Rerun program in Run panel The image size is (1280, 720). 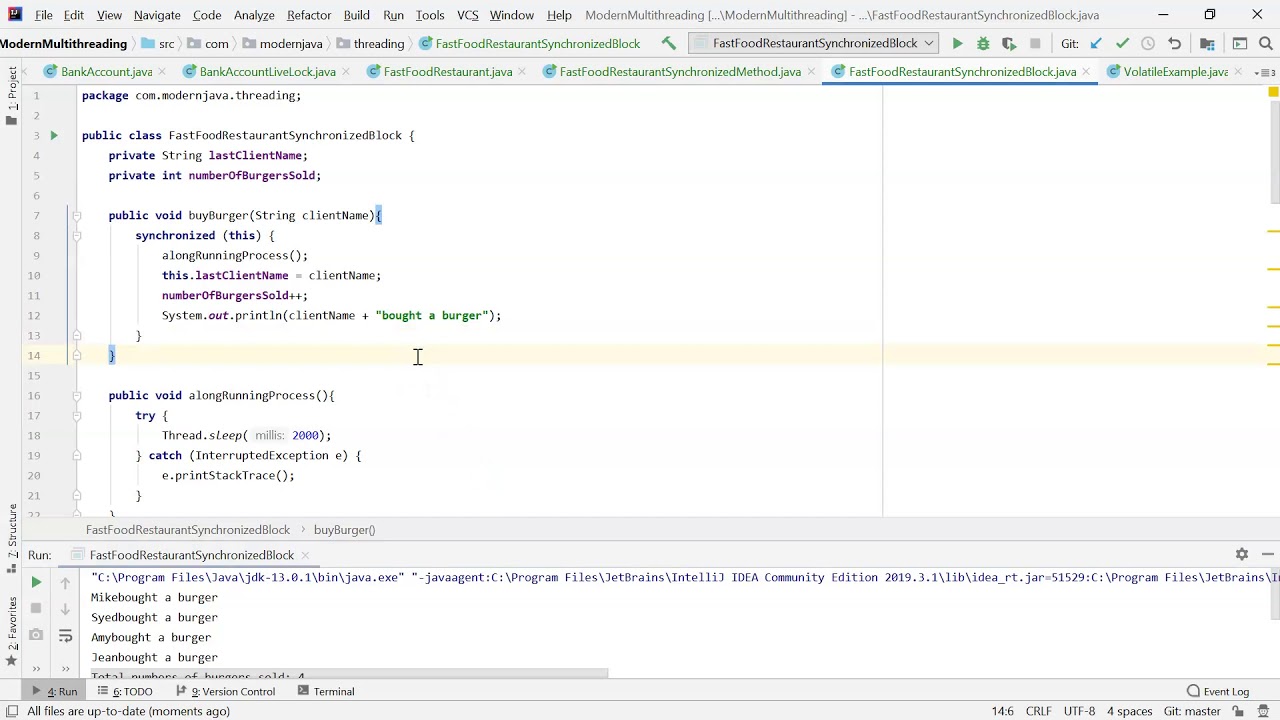(x=36, y=582)
